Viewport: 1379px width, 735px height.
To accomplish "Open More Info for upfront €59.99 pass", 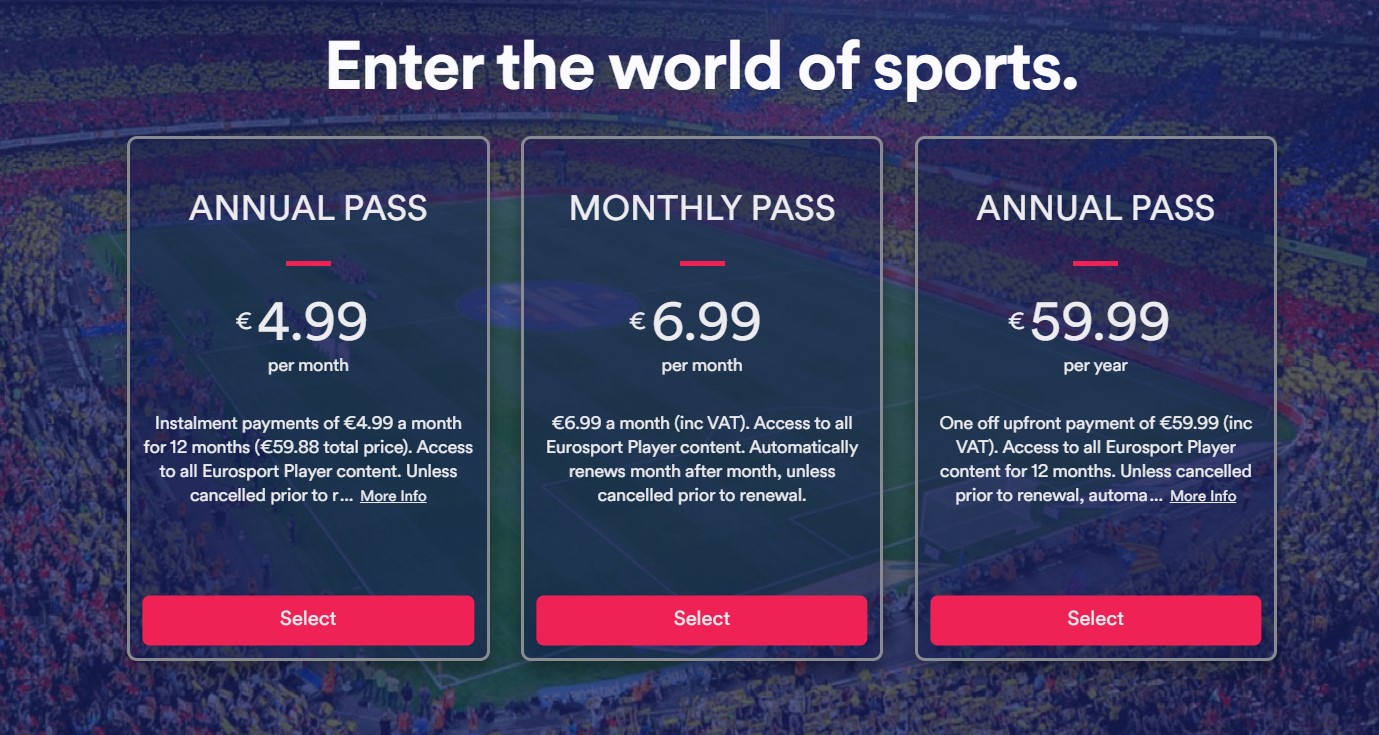I will tap(1203, 496).
